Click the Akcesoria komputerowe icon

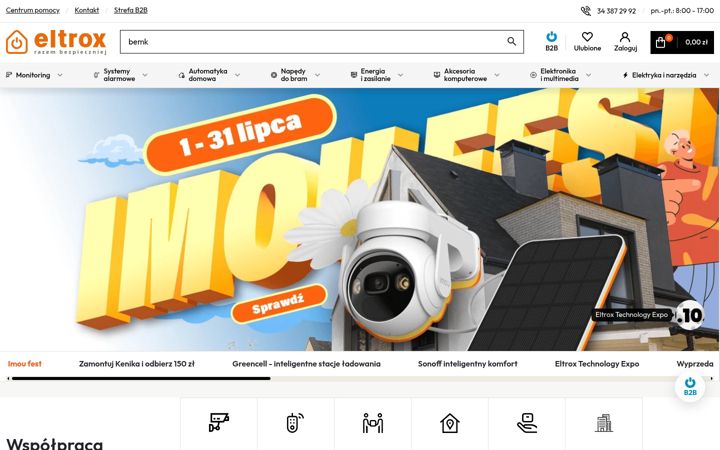click(x=437, y=75)
